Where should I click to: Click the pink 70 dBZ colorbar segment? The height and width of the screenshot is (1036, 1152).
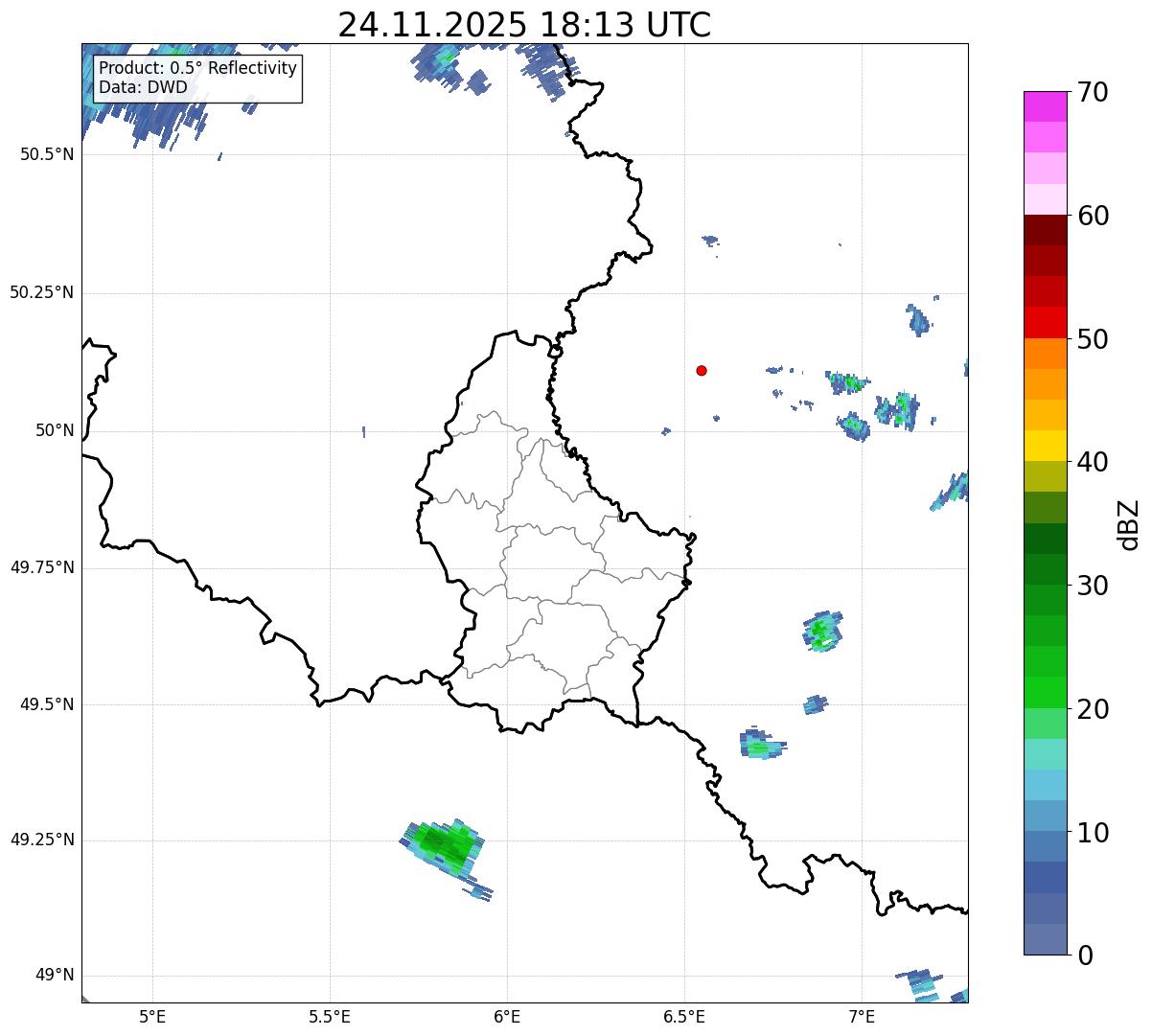[1044, 106]
